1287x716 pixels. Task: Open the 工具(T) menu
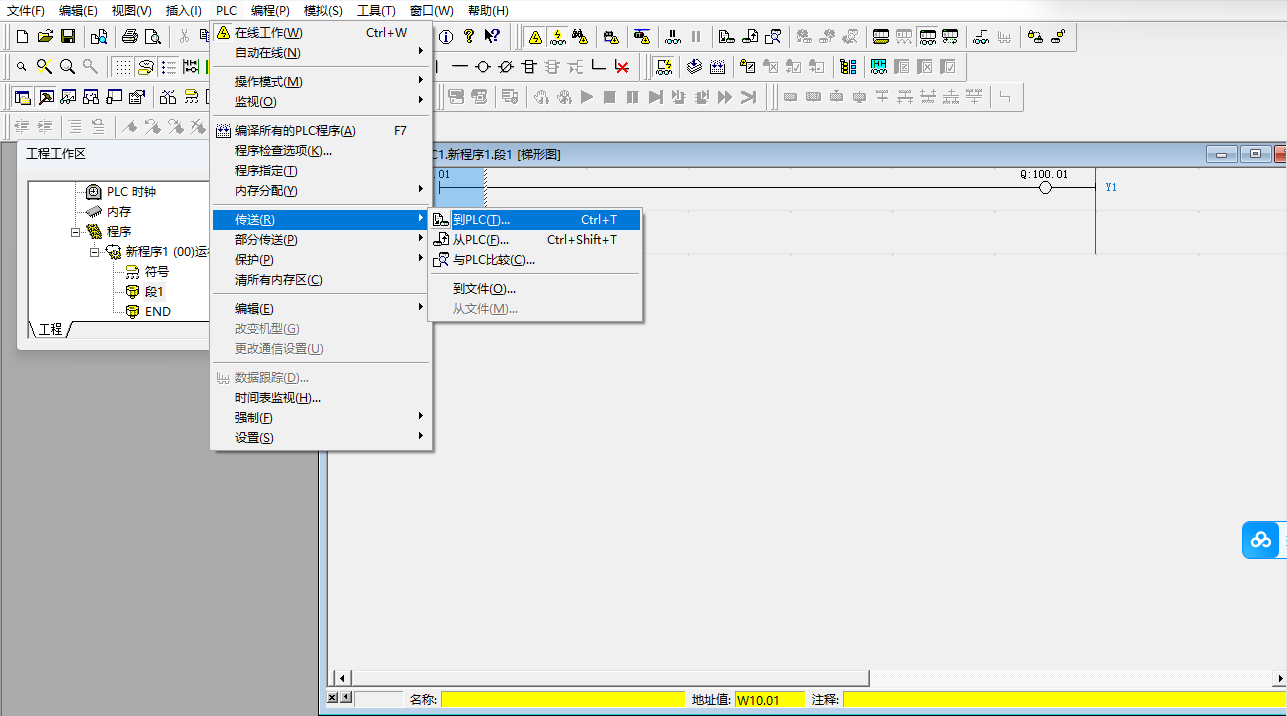tap(376, 10)
